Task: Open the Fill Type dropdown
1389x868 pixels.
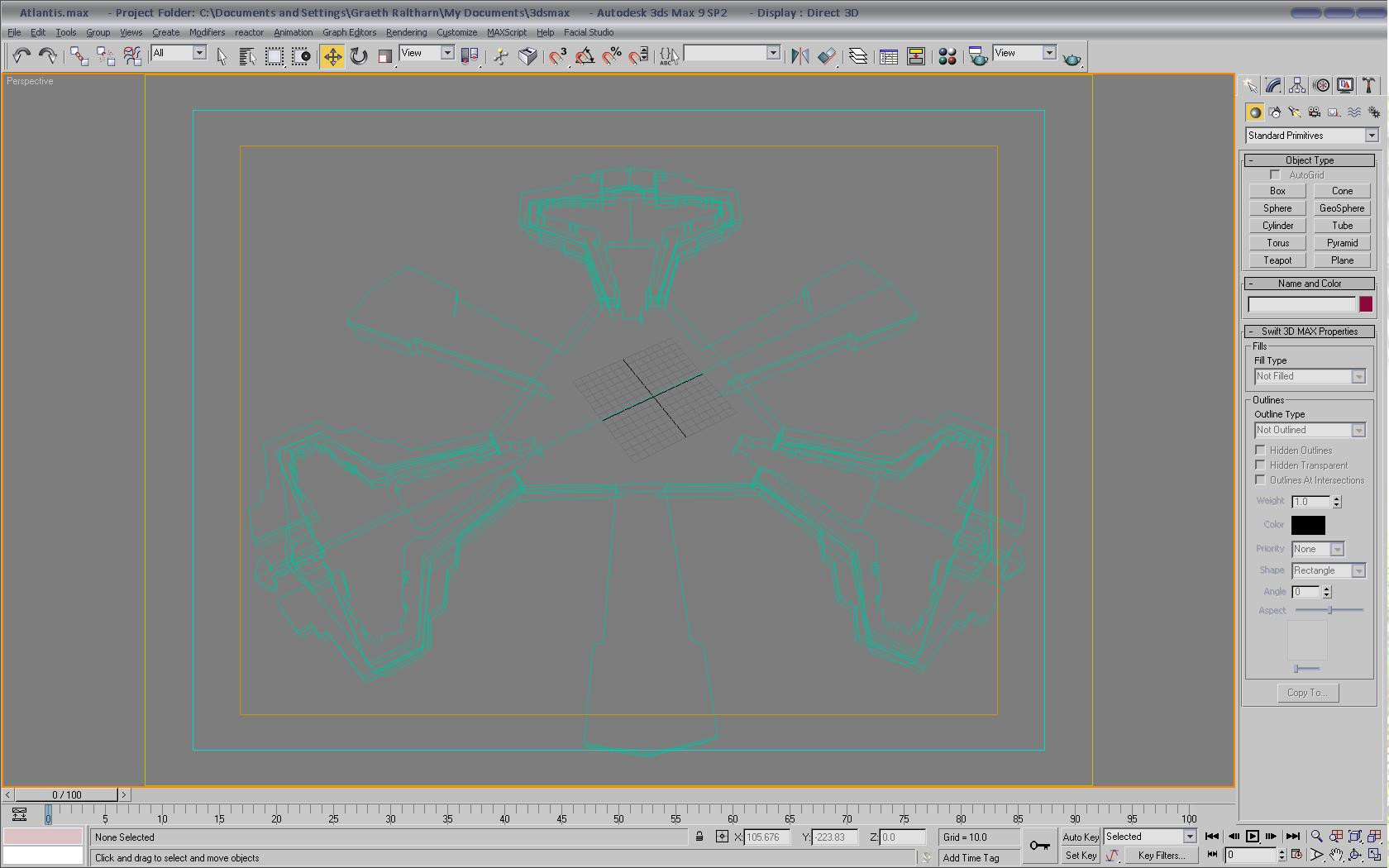Action: tap(1310, 376)
